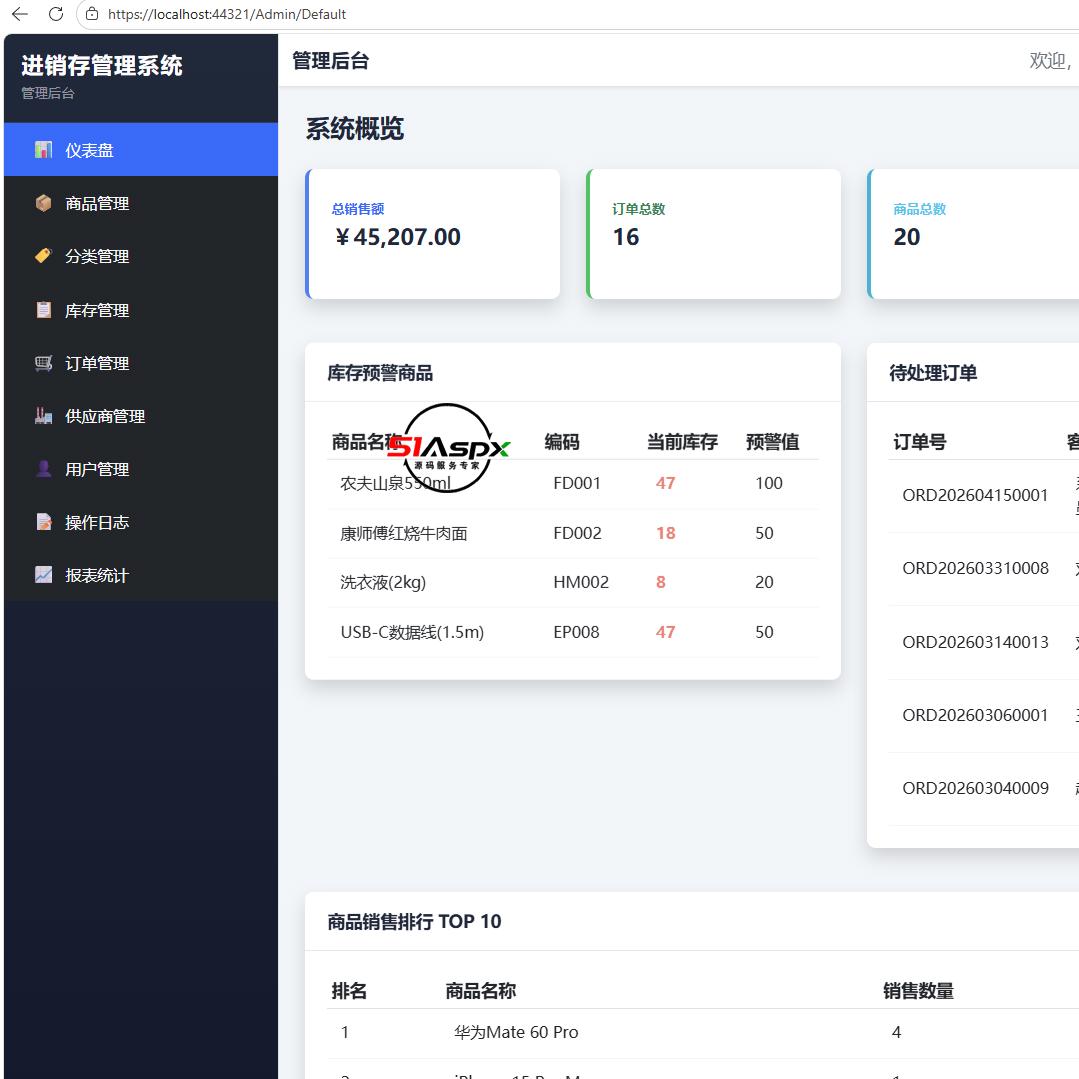The width and height of the screenshot is (1079, 1079).
Task: Click the 库存预警商品 panel heading
Action: point(380,373)
